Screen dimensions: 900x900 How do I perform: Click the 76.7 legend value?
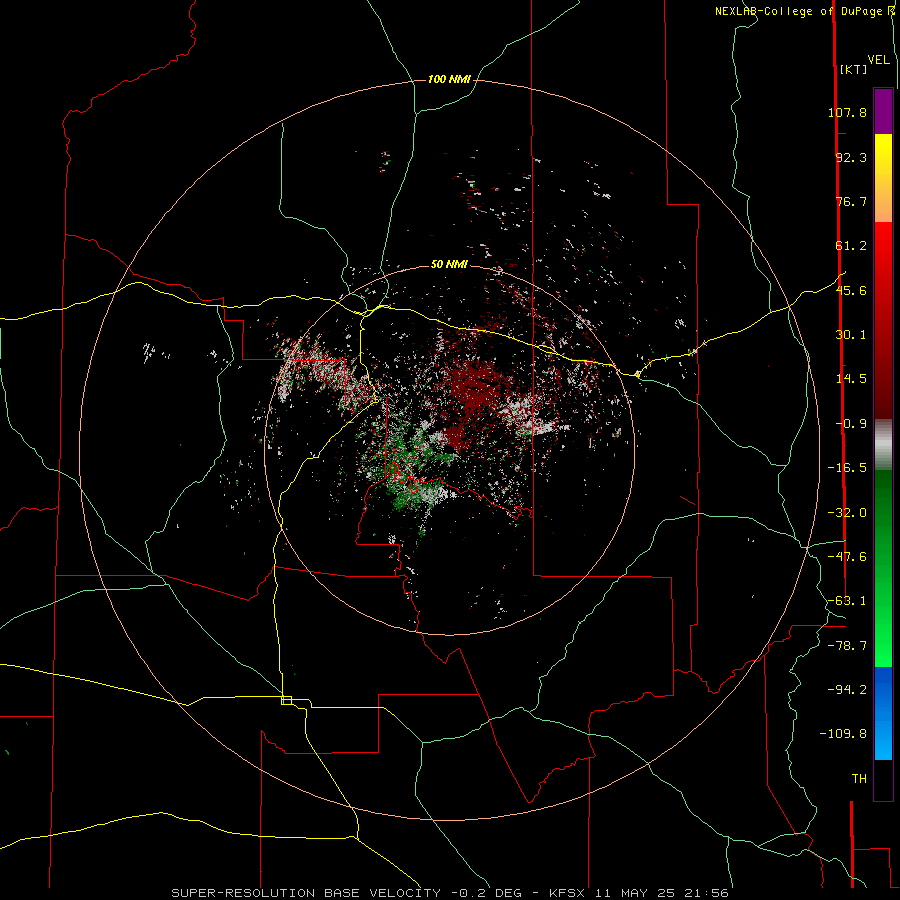[851, 201]
